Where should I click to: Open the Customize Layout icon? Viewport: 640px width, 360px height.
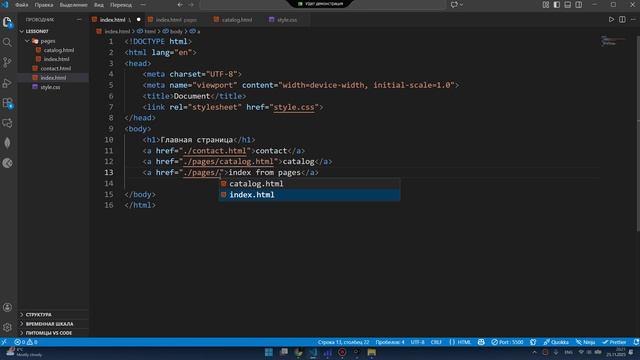coord(546,5)
